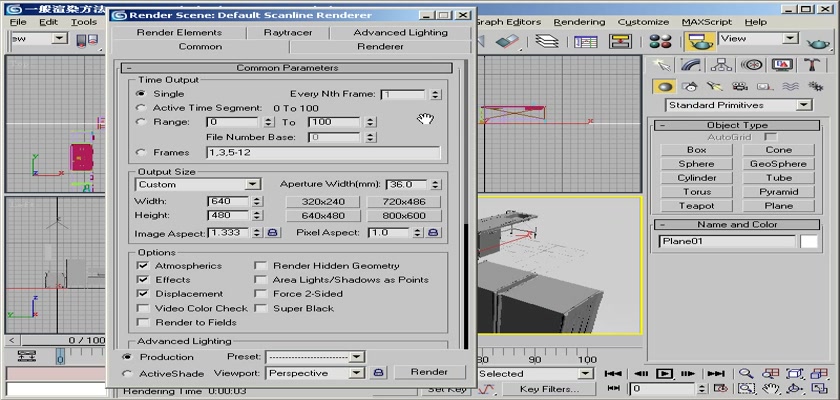Select the Space Warps wave icon

(790, 87)
